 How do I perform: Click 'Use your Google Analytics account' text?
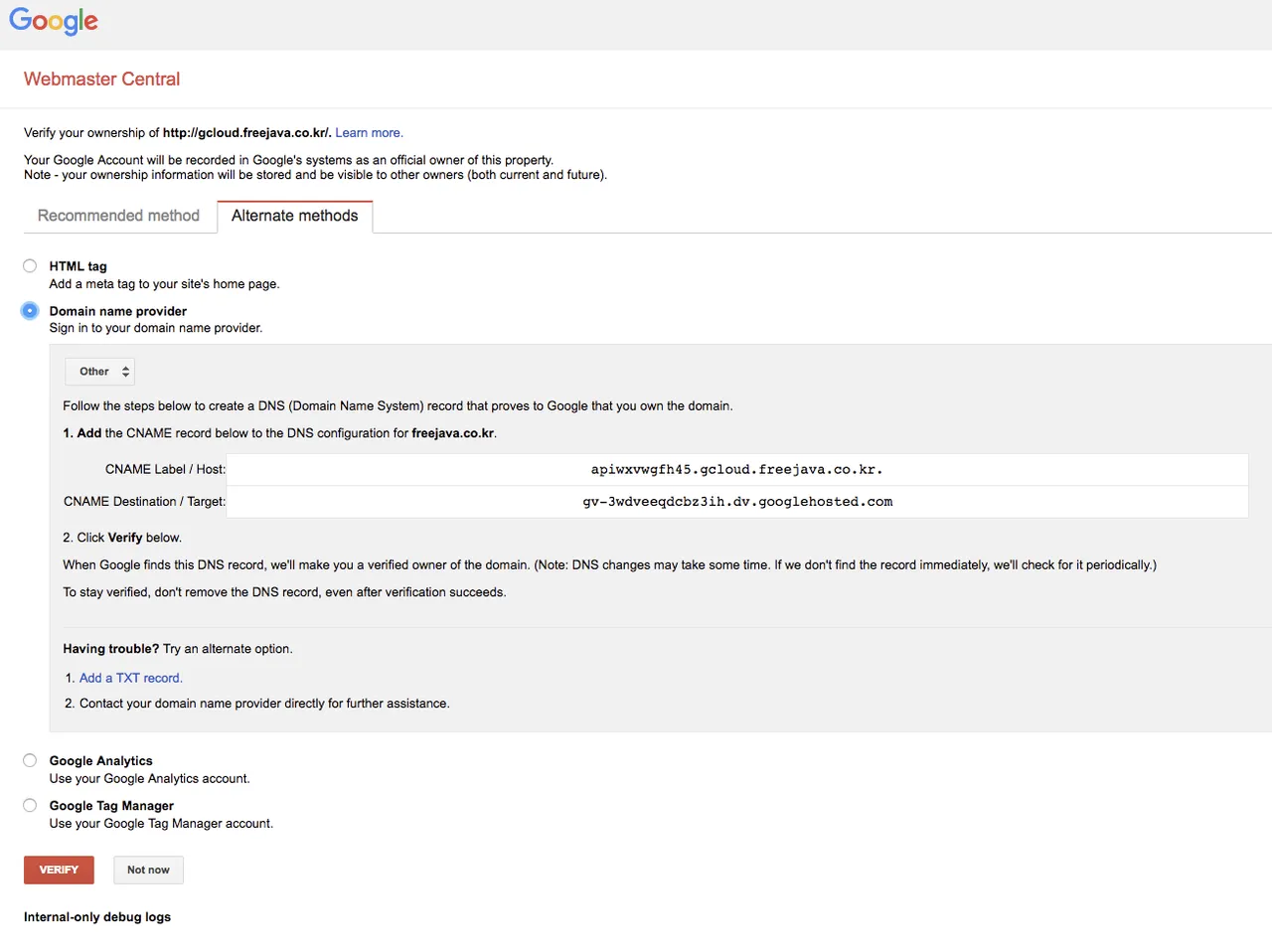[x=149, y=779]
